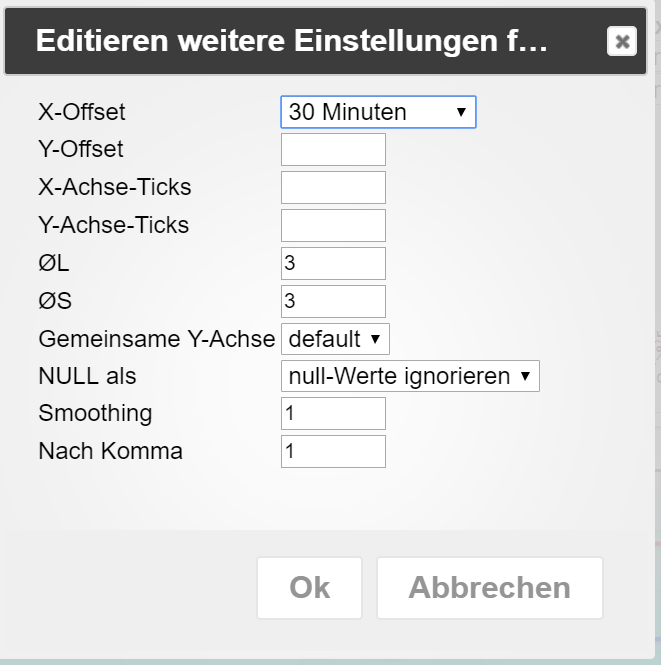Screen dimensions: 661x665
Task: Focus the X-Achse-Ticks text box
Action: pyautogui.click(x=333, y=187)
